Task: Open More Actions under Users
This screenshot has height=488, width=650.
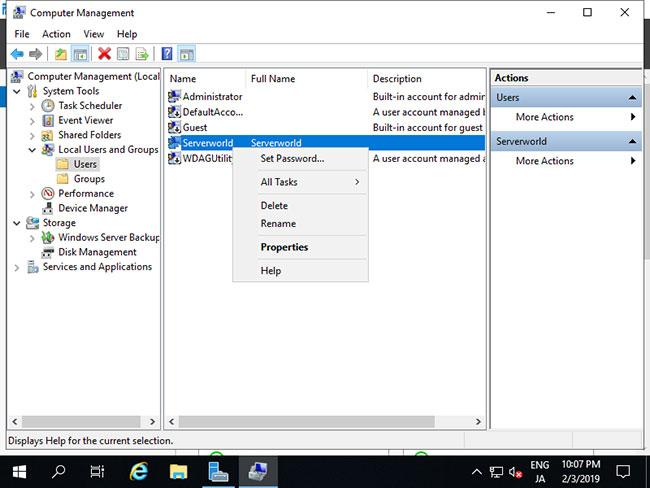Action: pyautogui.click(x=567, y=117)
